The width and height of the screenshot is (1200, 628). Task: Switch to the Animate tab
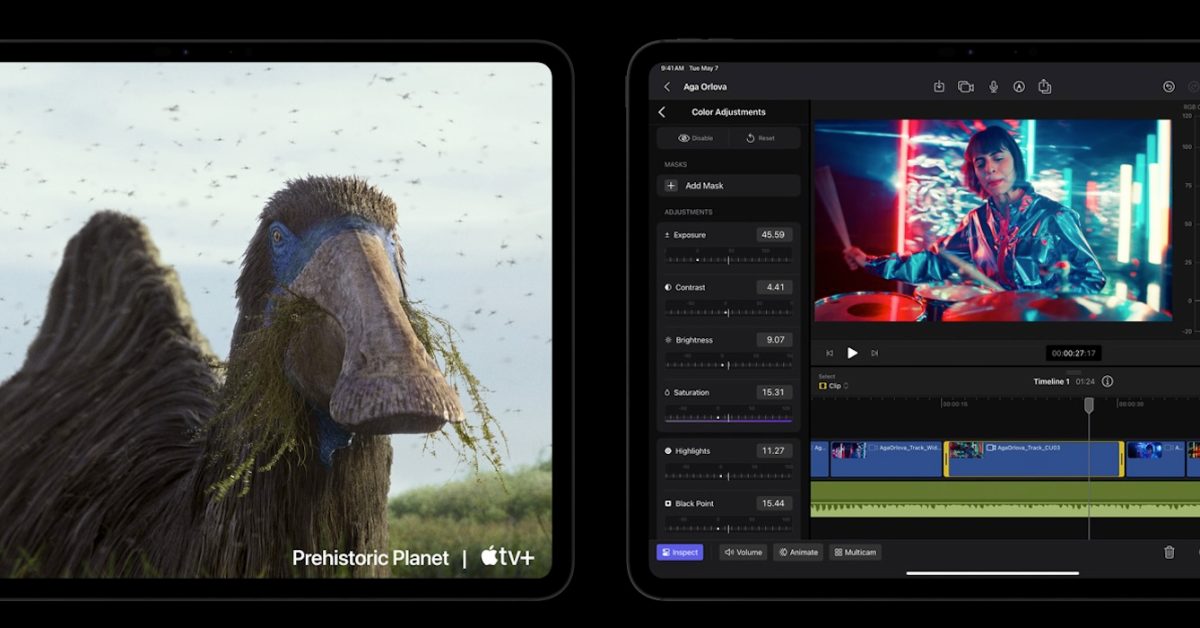click(x=798, y=552)
